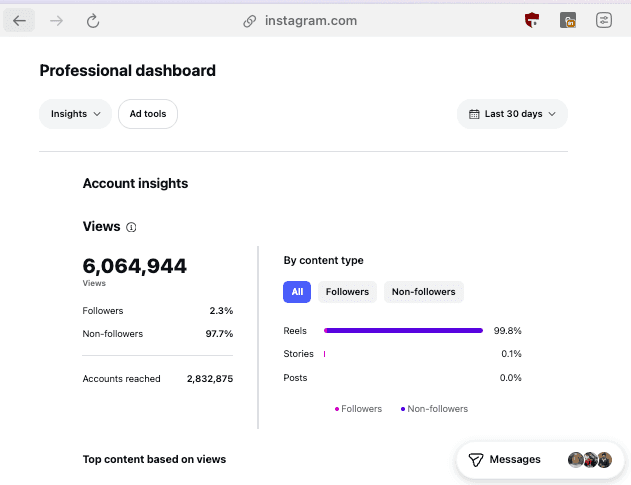Click the Messages paper plane icon
This screenshot has width=631, height=485.
(476, 460)
